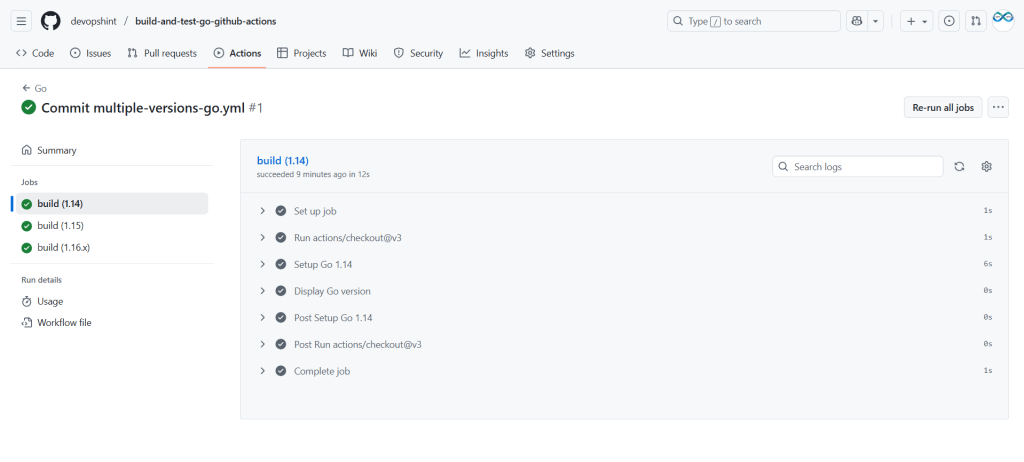The height and width of the screenshot is (462, 1024).
Task: Expand the Set up job step
Action: coord(263,211)
